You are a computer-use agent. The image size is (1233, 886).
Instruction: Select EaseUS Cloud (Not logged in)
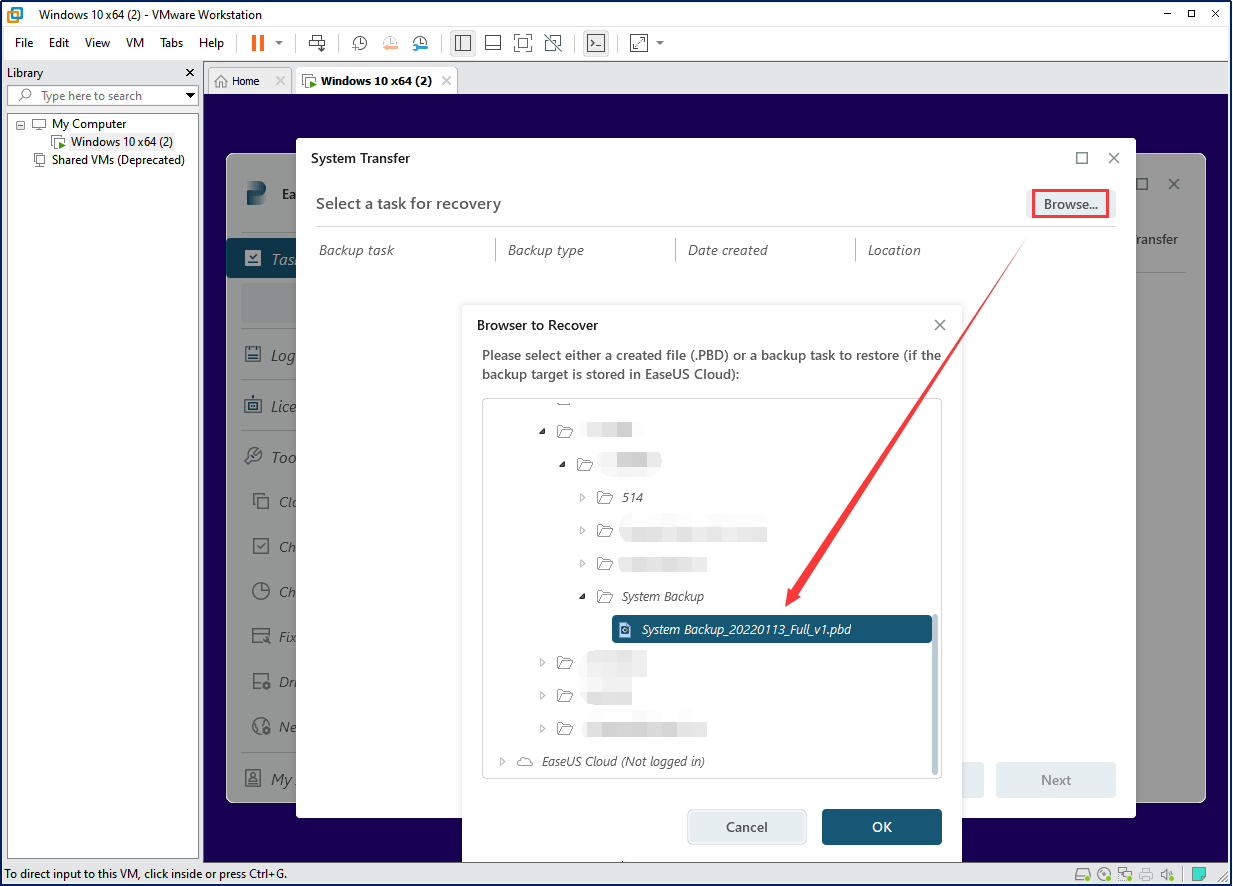pyautogui.click(x=623, y=761)
